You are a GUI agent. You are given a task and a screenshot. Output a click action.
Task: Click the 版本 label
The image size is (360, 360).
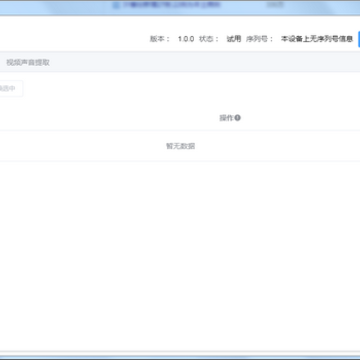point(159,39)
